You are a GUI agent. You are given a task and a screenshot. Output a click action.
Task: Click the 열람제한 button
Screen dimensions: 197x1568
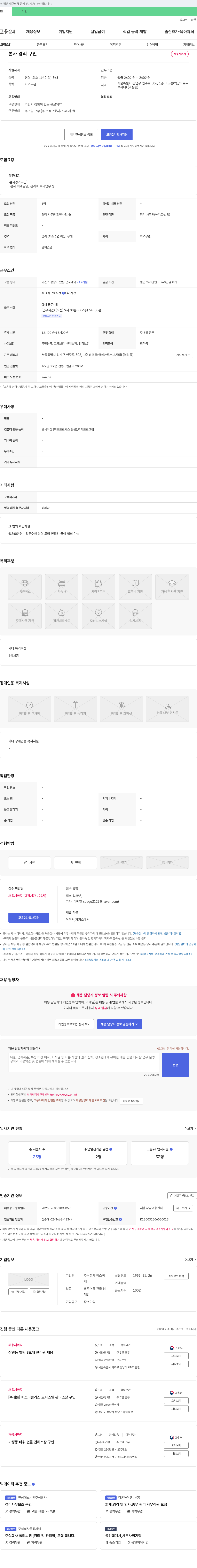point(40,1292)
